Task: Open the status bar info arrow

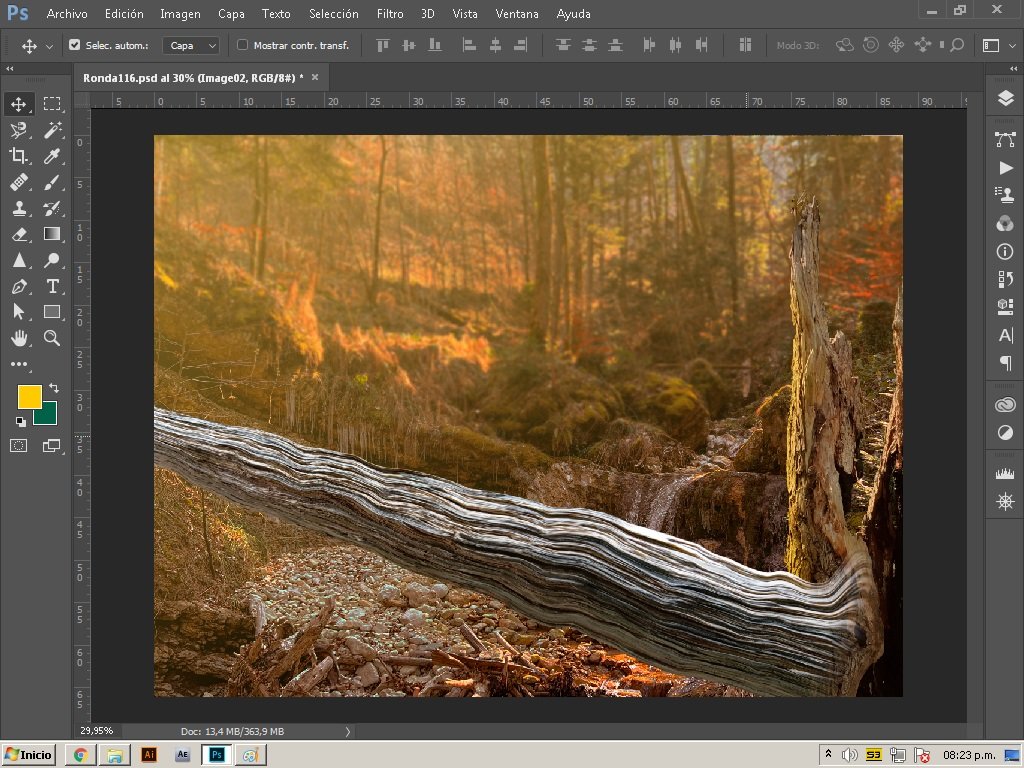Action: pyautogui.click(x=347, y=732)
